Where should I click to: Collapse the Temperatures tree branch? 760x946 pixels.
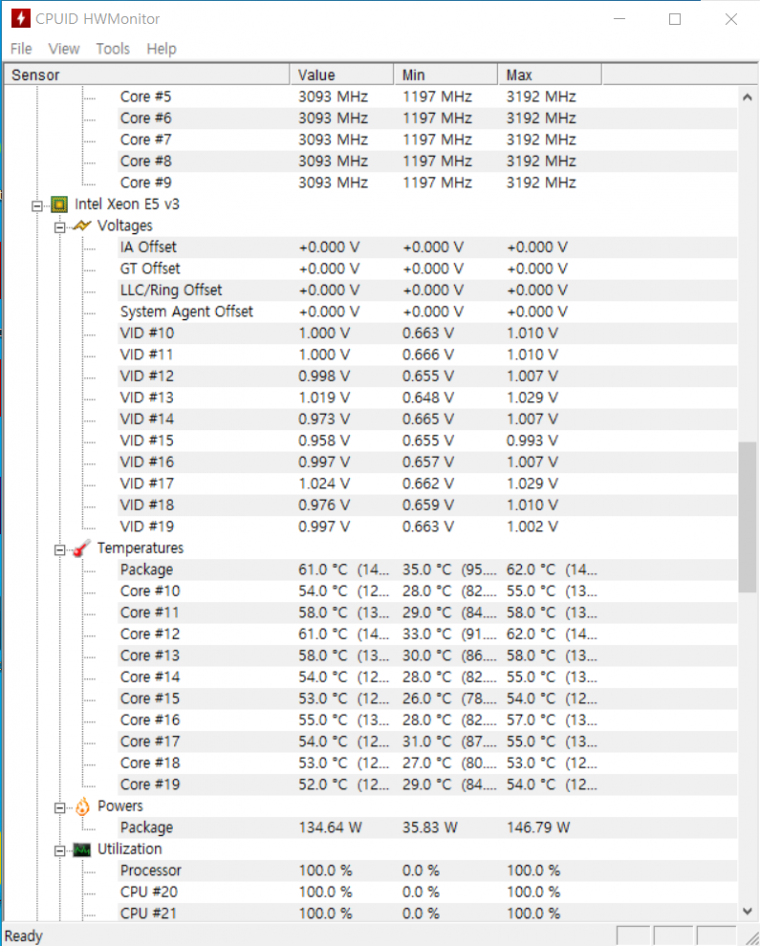coord(60,550)
